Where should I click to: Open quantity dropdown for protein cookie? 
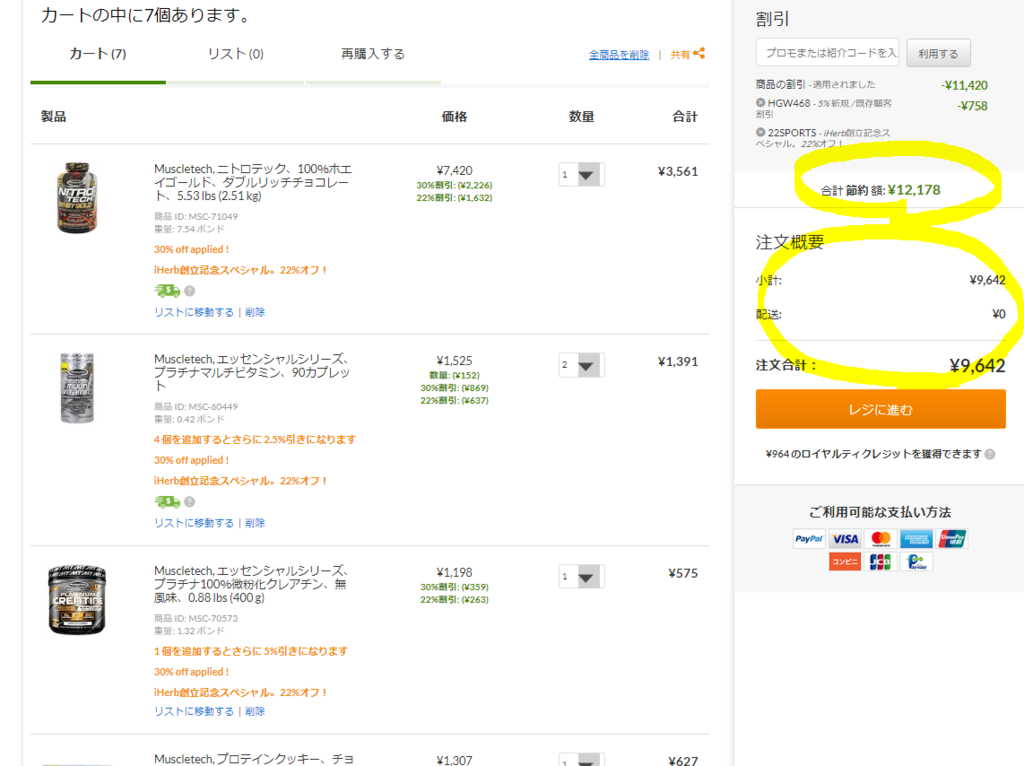[x=581, y=759]
